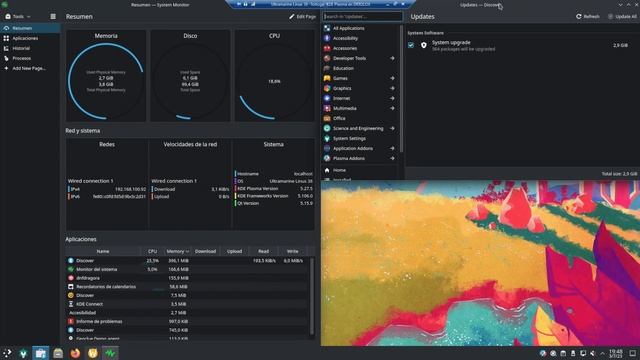Select Recordatorios de calendarios row

click(x=187, y=287)
